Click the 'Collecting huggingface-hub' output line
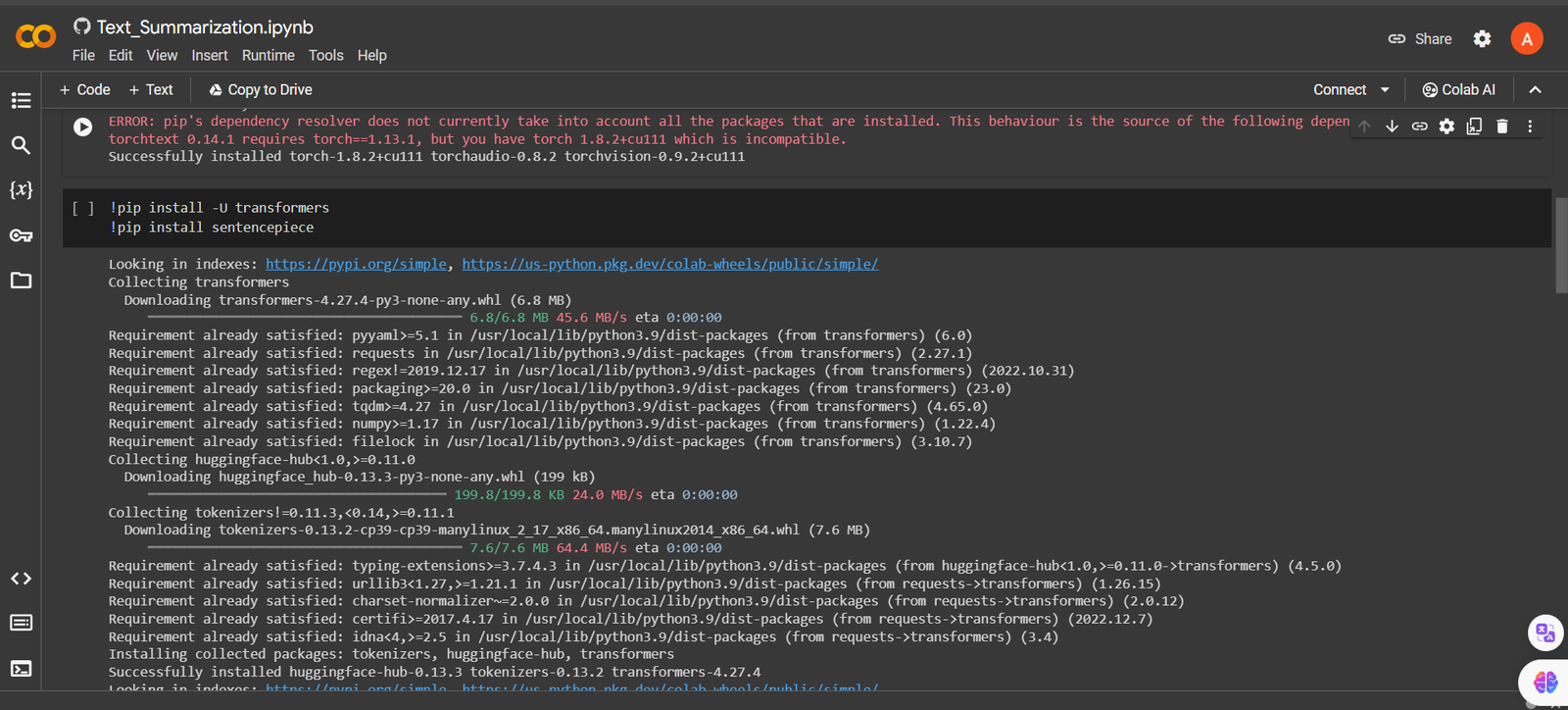 point(262,459)
